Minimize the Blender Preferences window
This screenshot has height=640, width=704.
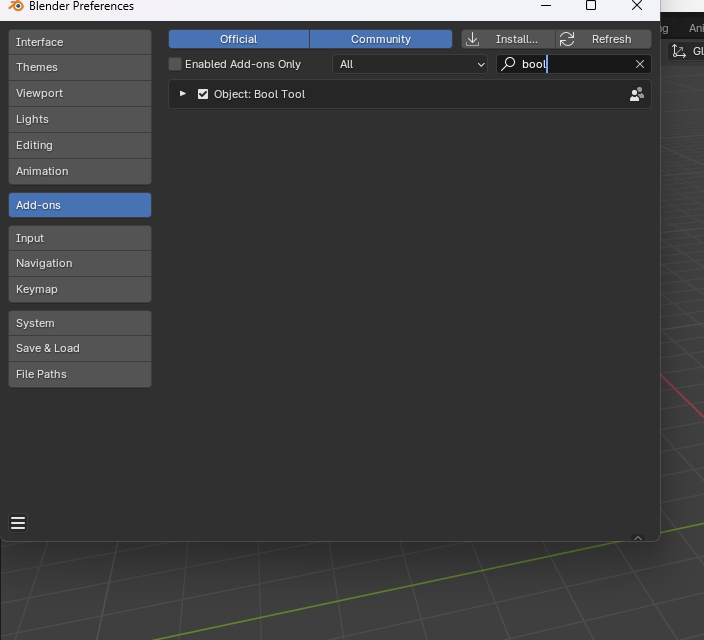click(x=546, y=5)
